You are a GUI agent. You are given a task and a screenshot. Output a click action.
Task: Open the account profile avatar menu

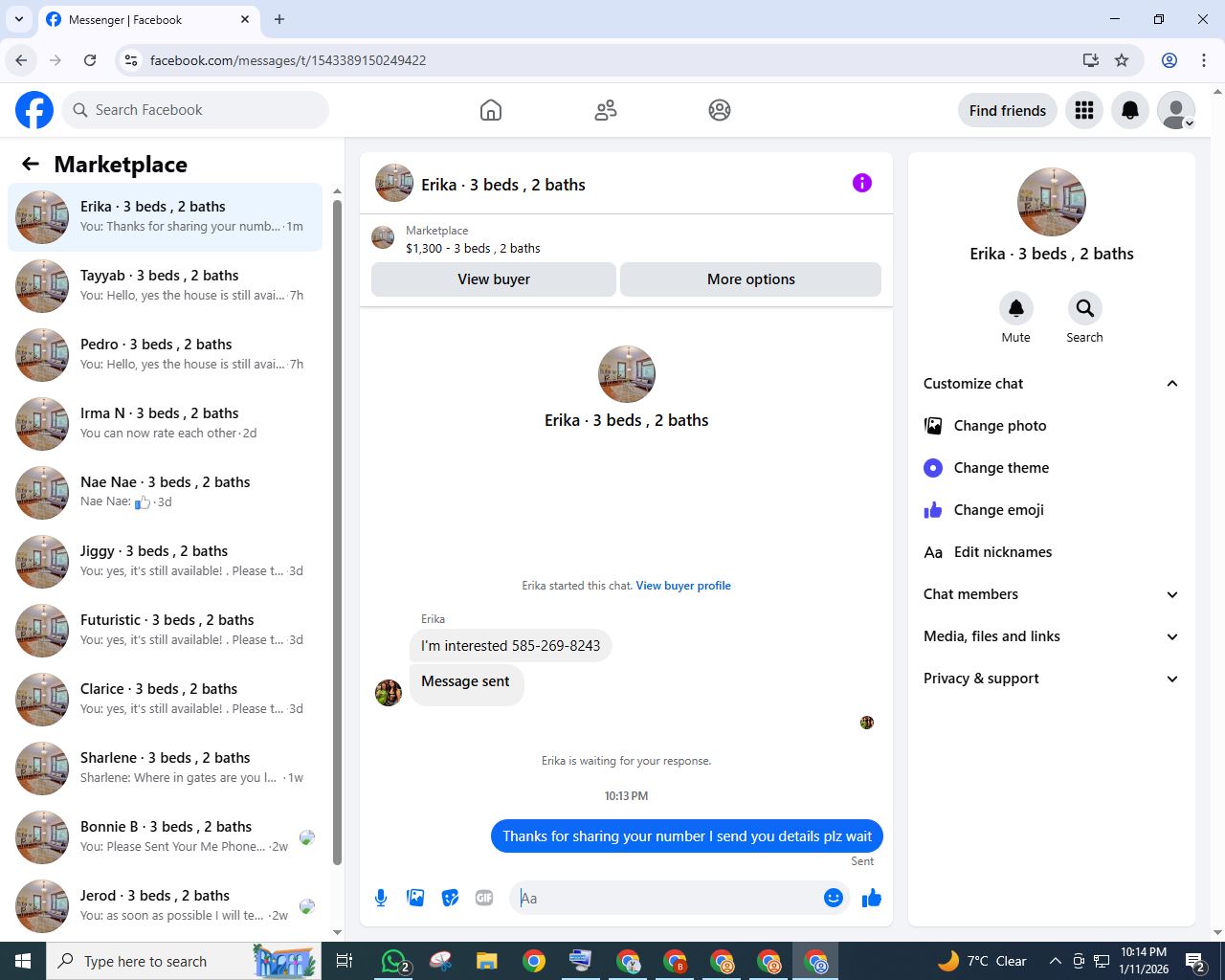tap(1176, 110)
